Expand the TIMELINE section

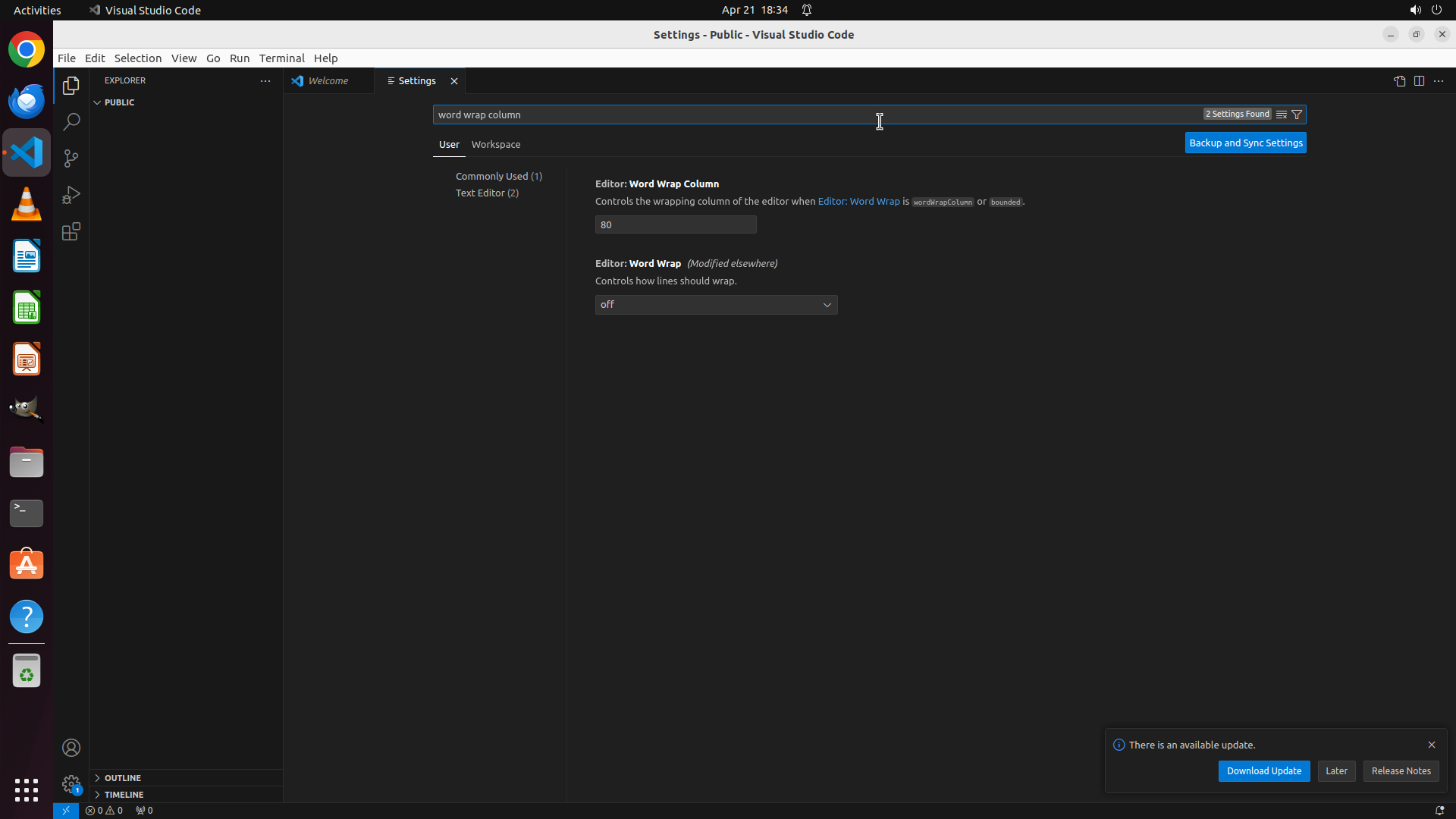(124, 795)
